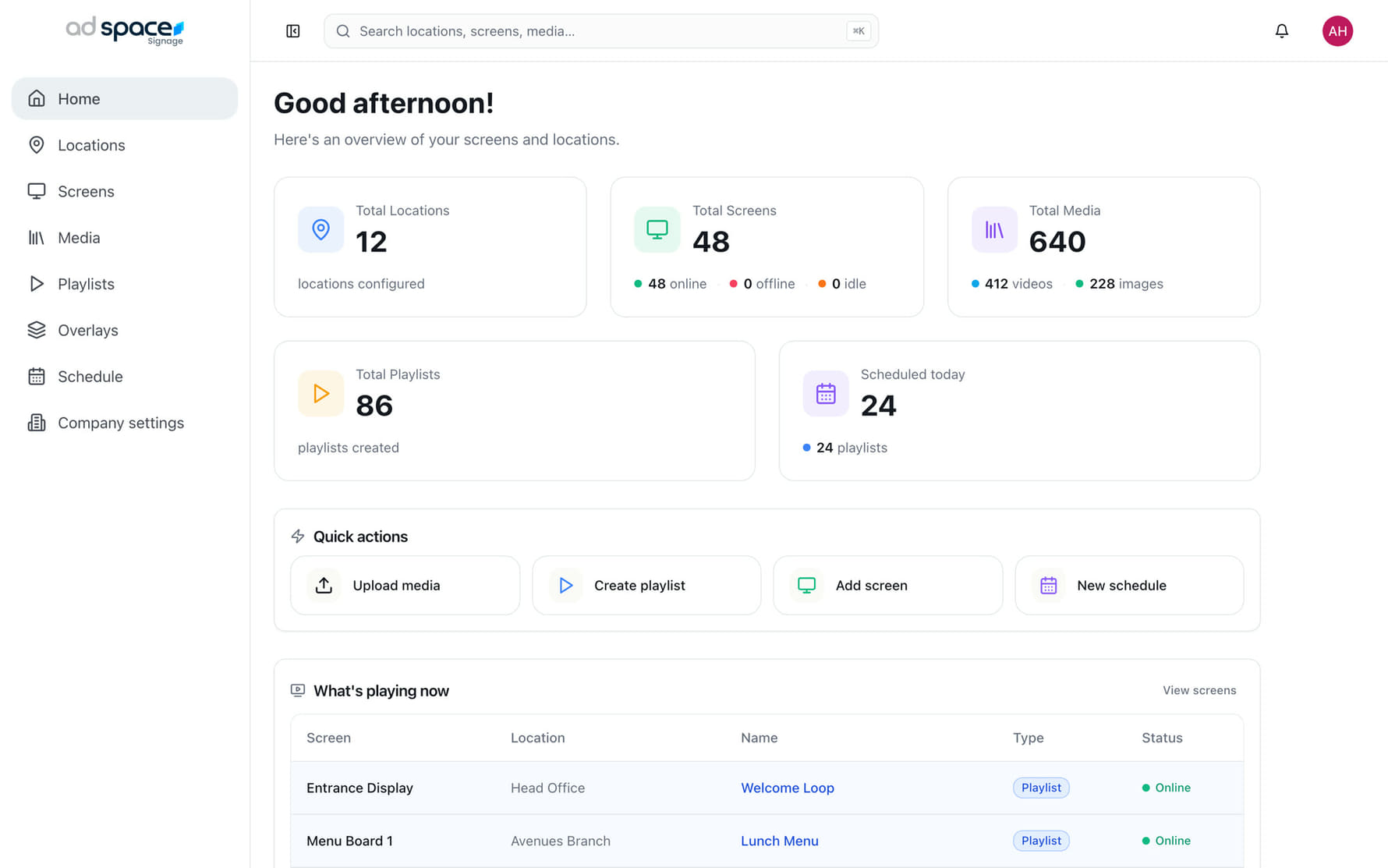Open Locations in sidebar
This screenshot has height=868, width=1388.
pos(125,145)
